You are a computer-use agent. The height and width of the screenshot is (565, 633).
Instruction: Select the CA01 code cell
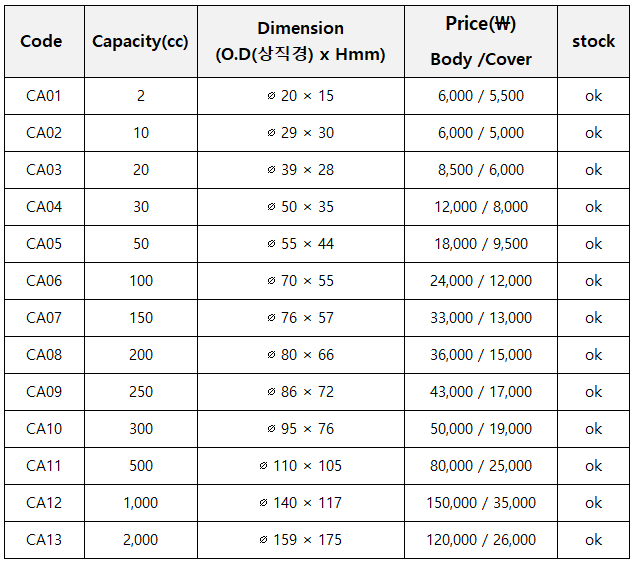coord(44,96)
